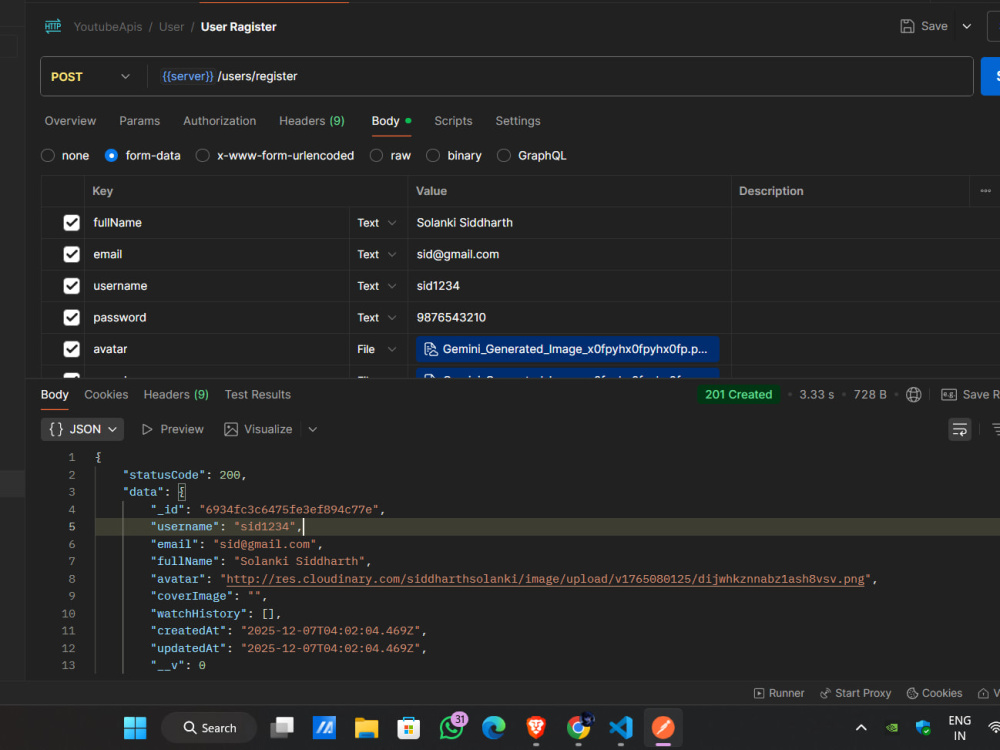Select the GraphQL body type radio
1000x750 pixels.
point(504,156)
